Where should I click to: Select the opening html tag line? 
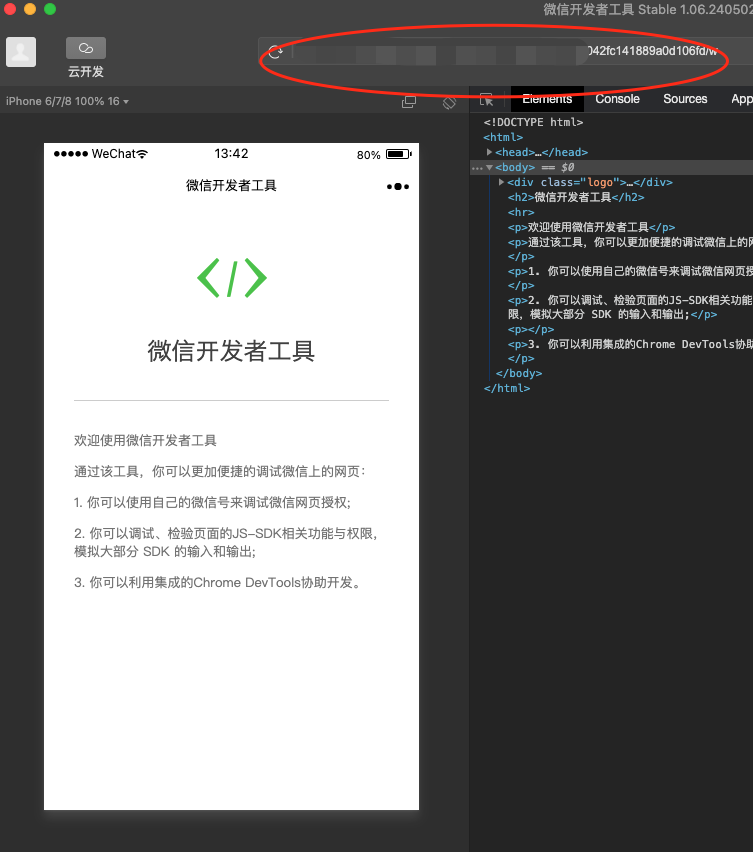coord(503,137)
